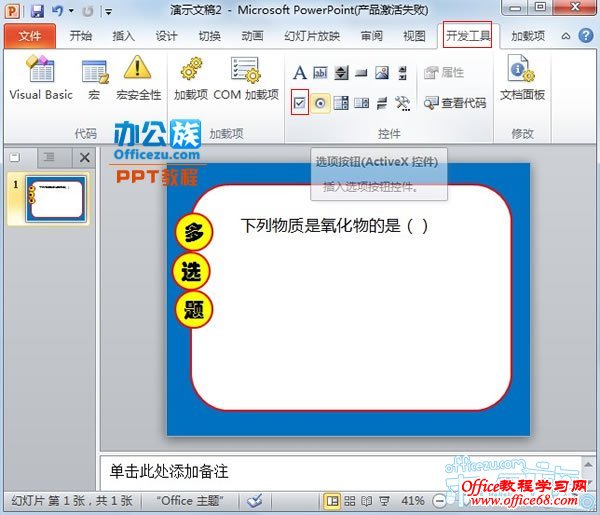Select the Option Button ActiveX control
Viewport: 600px width, 515px height.
pyautogui.click(x=321, y=103)
